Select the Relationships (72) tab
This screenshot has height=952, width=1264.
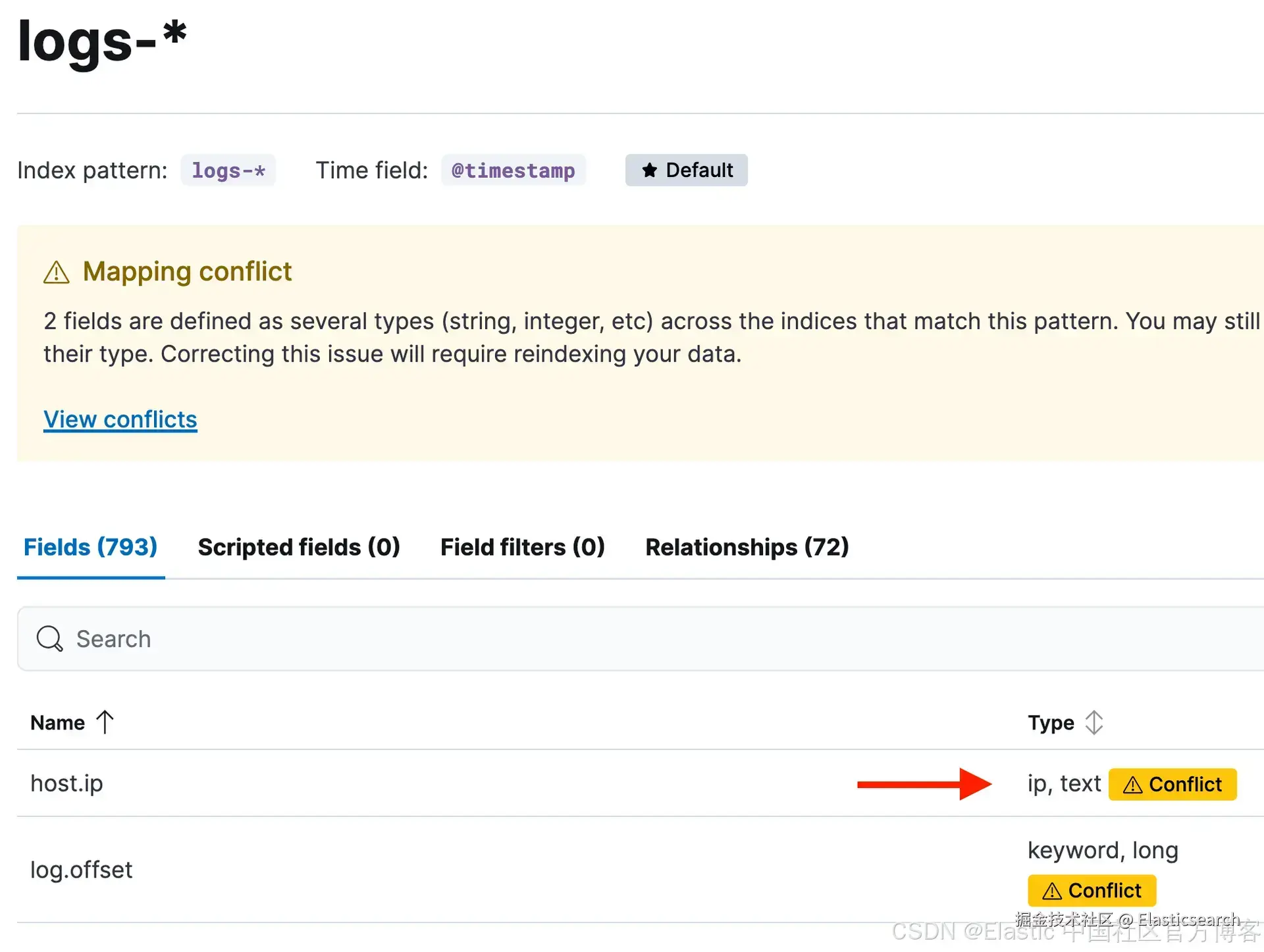pos(747,547)
